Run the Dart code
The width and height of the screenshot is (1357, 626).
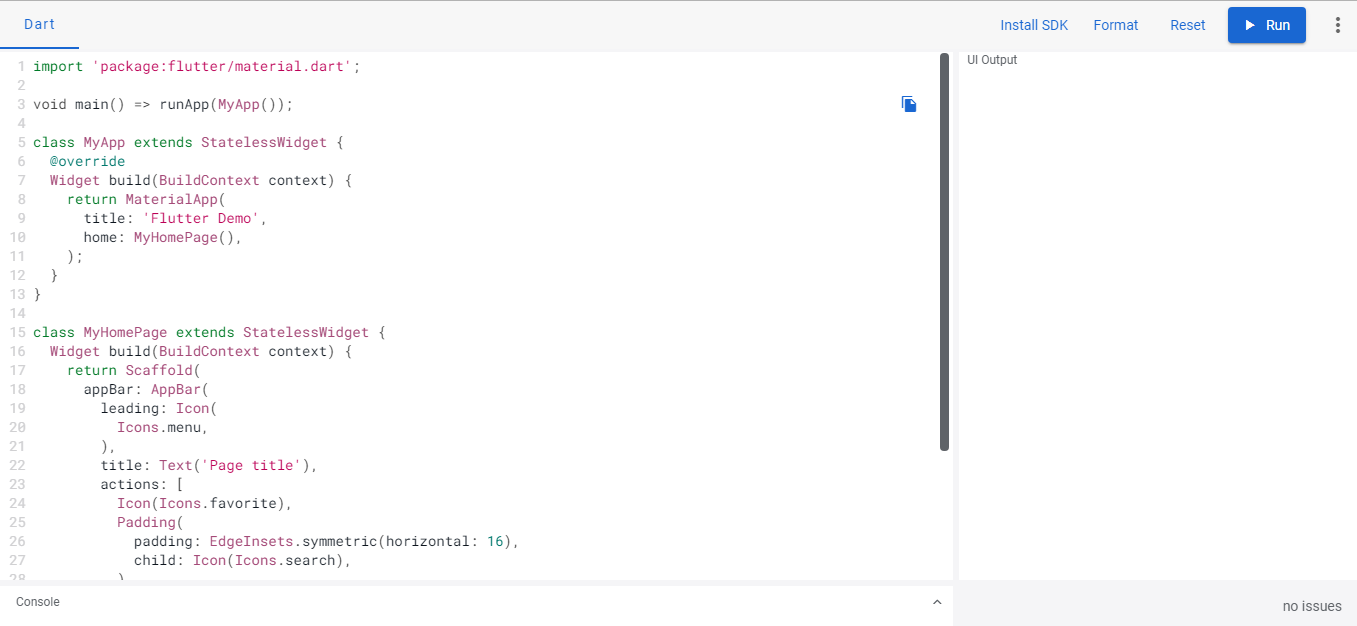[x=1267, y=25]
